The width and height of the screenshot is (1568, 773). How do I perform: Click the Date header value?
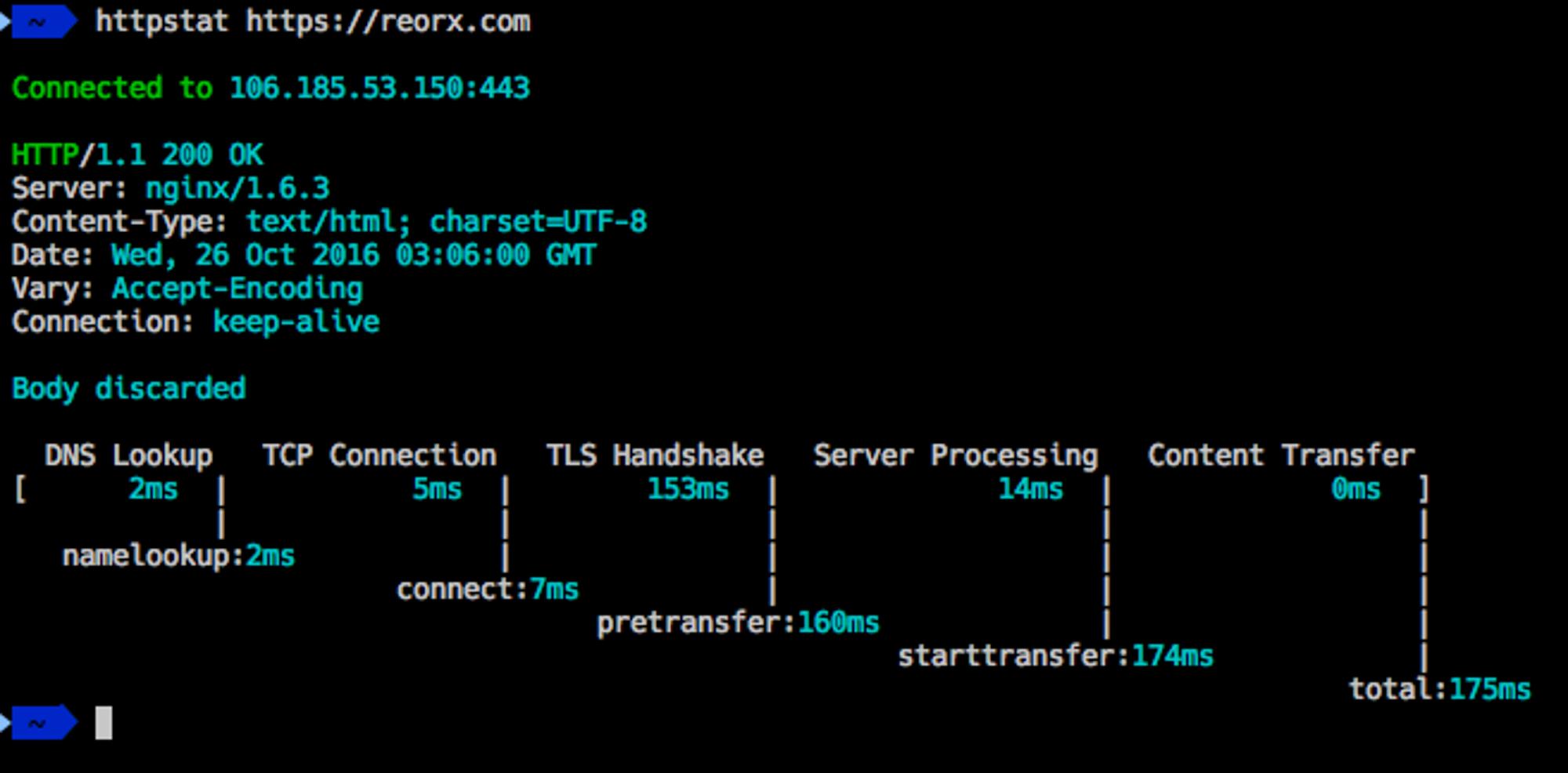pyautogui.click(x=354, y=256)
